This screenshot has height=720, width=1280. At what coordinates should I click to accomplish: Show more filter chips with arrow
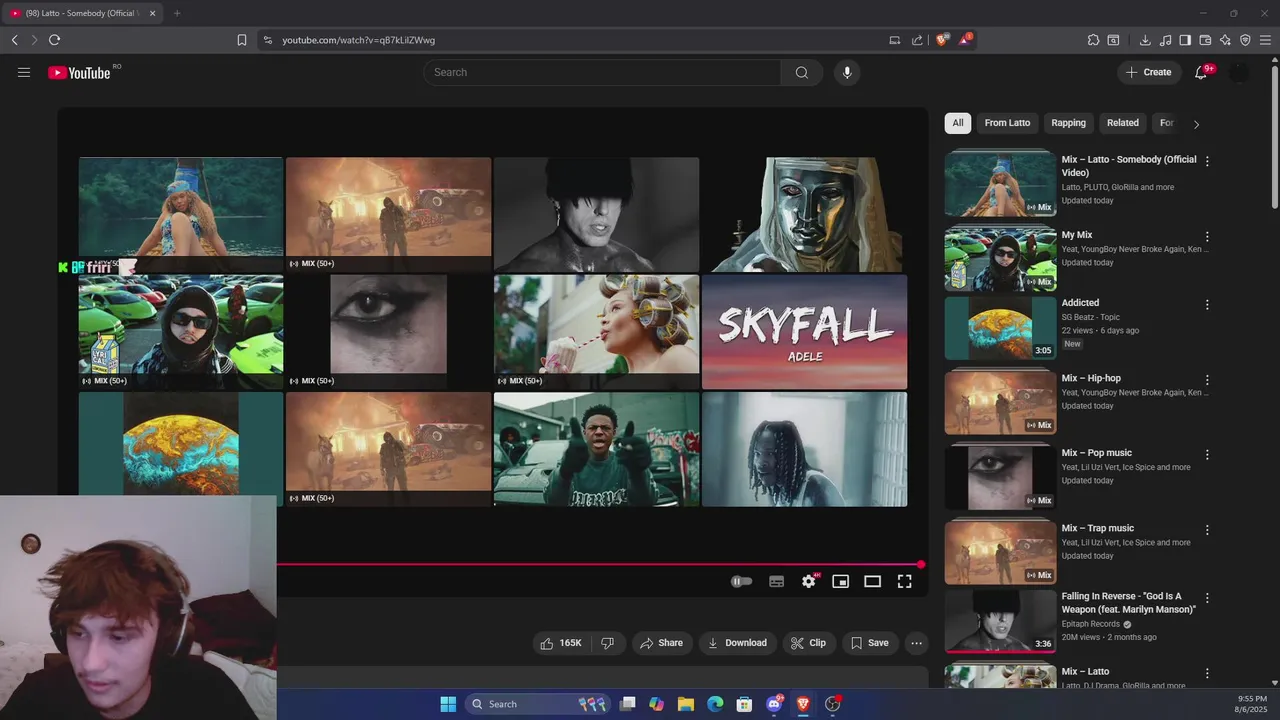click(x=1196, y=124)
